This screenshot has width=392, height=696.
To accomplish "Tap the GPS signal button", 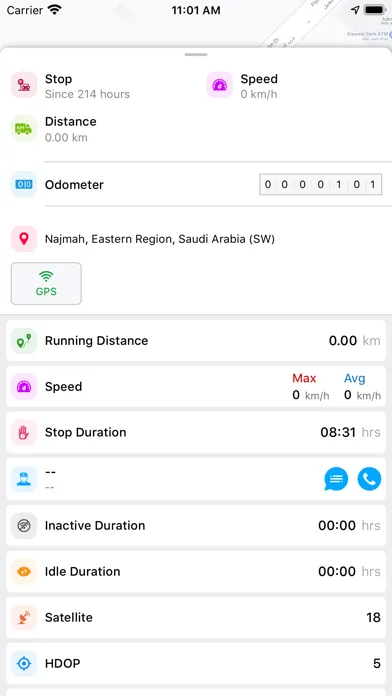I will (x=46, y=284).
